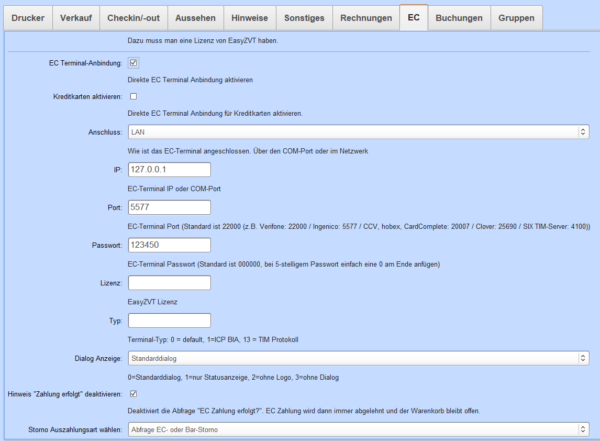Uncheck Hinweis "Zahlung erfolgt" deaktivieren

click(133, 393)
